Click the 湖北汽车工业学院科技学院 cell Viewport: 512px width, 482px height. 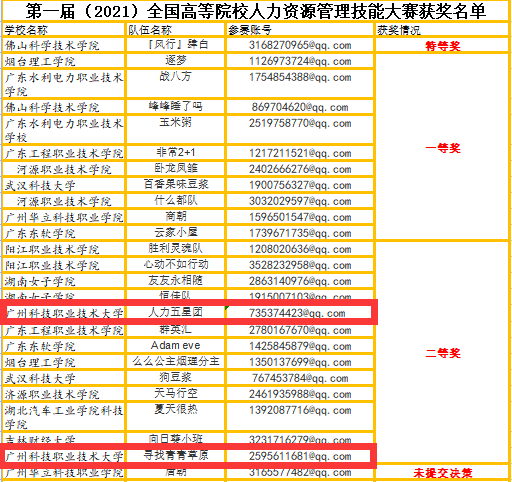[63, 417]
